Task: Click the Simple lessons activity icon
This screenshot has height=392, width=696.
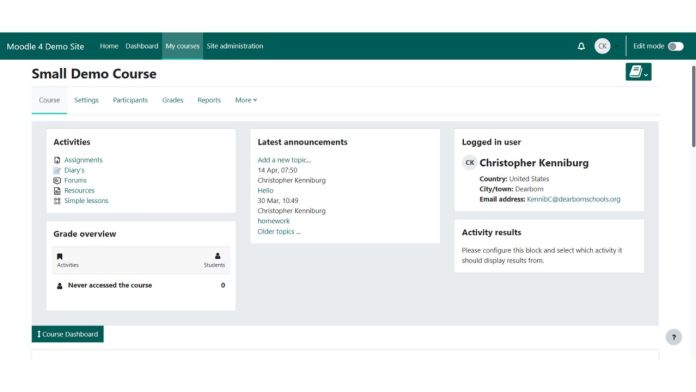Action: click(x=57, y=201)
